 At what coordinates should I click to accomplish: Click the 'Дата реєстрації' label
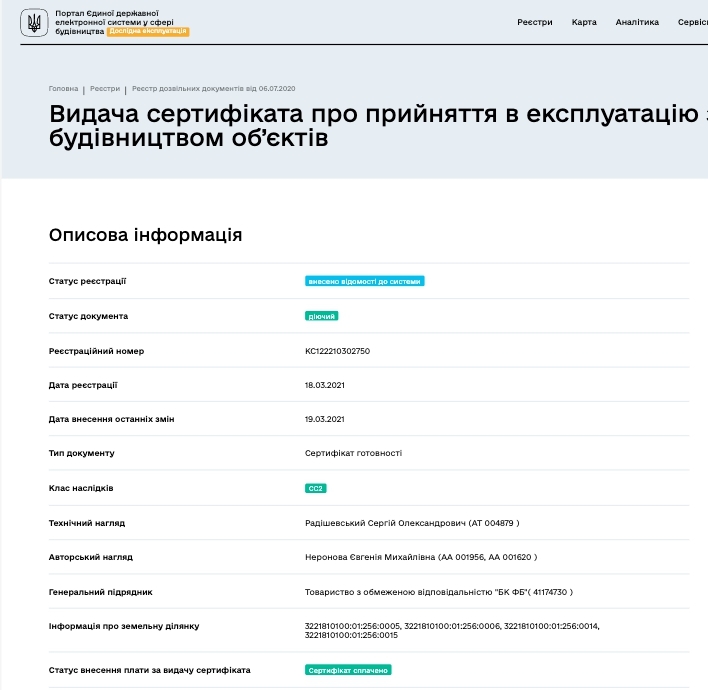(83, 385)
